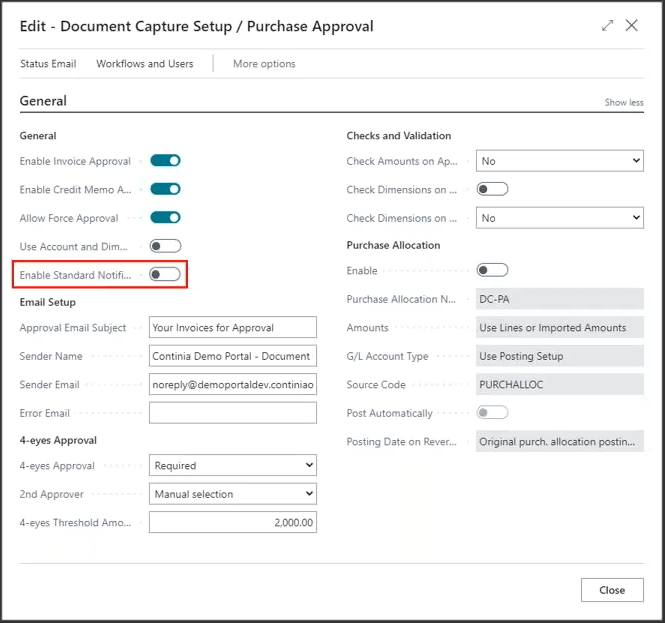
Task: Open the Status Email menu
Action: (48, 64)
